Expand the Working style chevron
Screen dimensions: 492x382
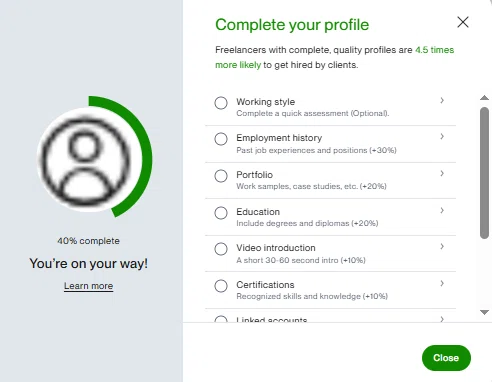click(442, 100)
